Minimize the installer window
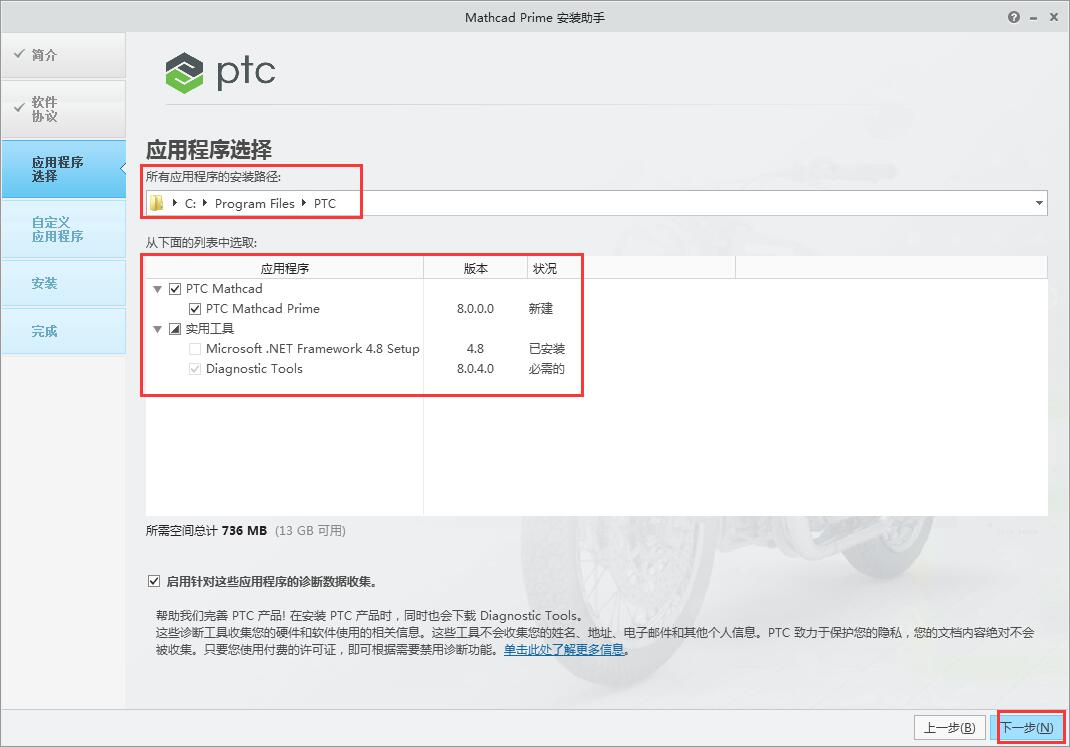1070x747 pixels. tap(1034, 18)
